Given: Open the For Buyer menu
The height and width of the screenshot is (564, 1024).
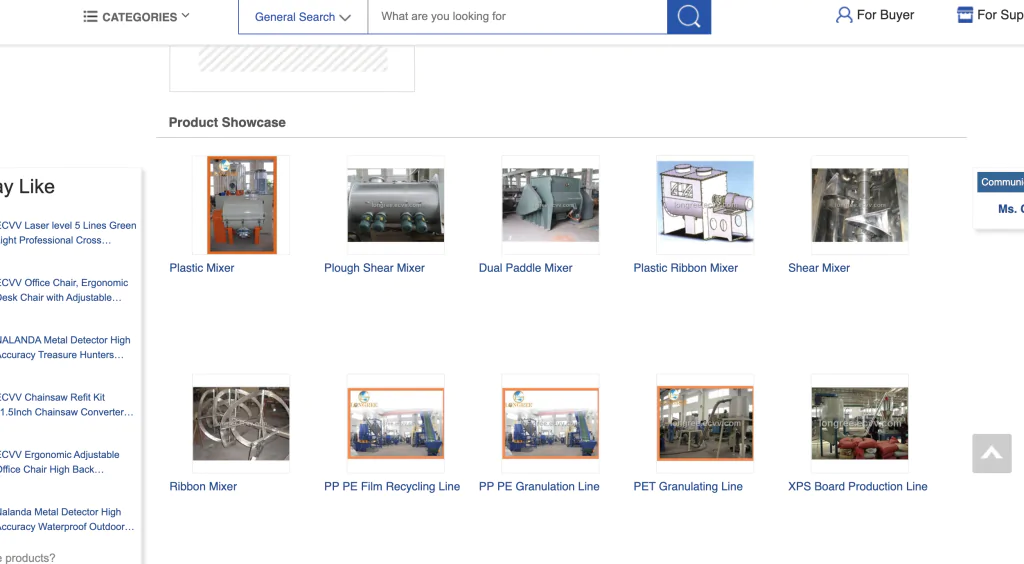Looking at the screenshot, I should tap(885, 15).
